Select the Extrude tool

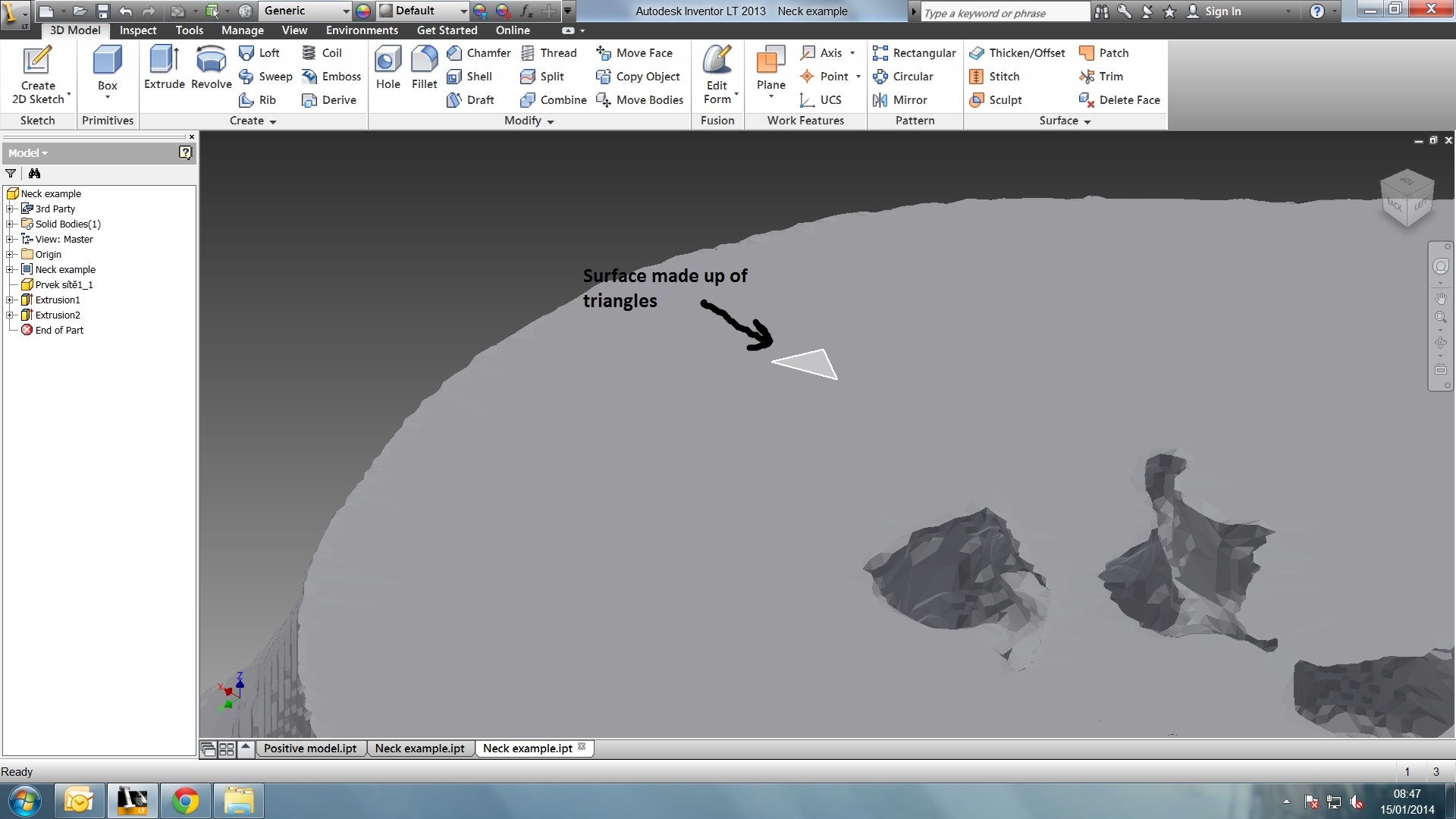(164, 68)
